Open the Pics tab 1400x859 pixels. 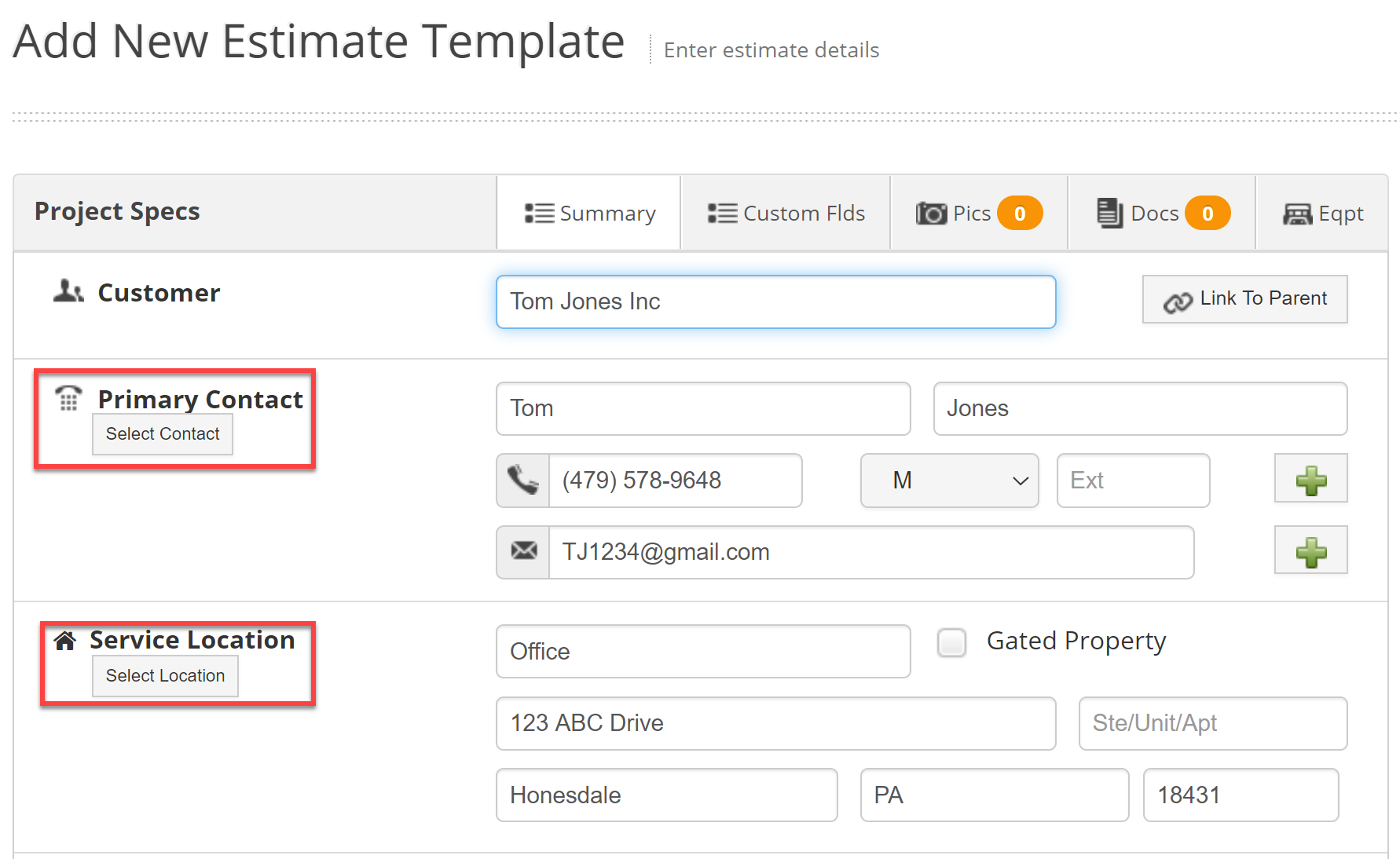pyautogui.click(x=979, y=214)
